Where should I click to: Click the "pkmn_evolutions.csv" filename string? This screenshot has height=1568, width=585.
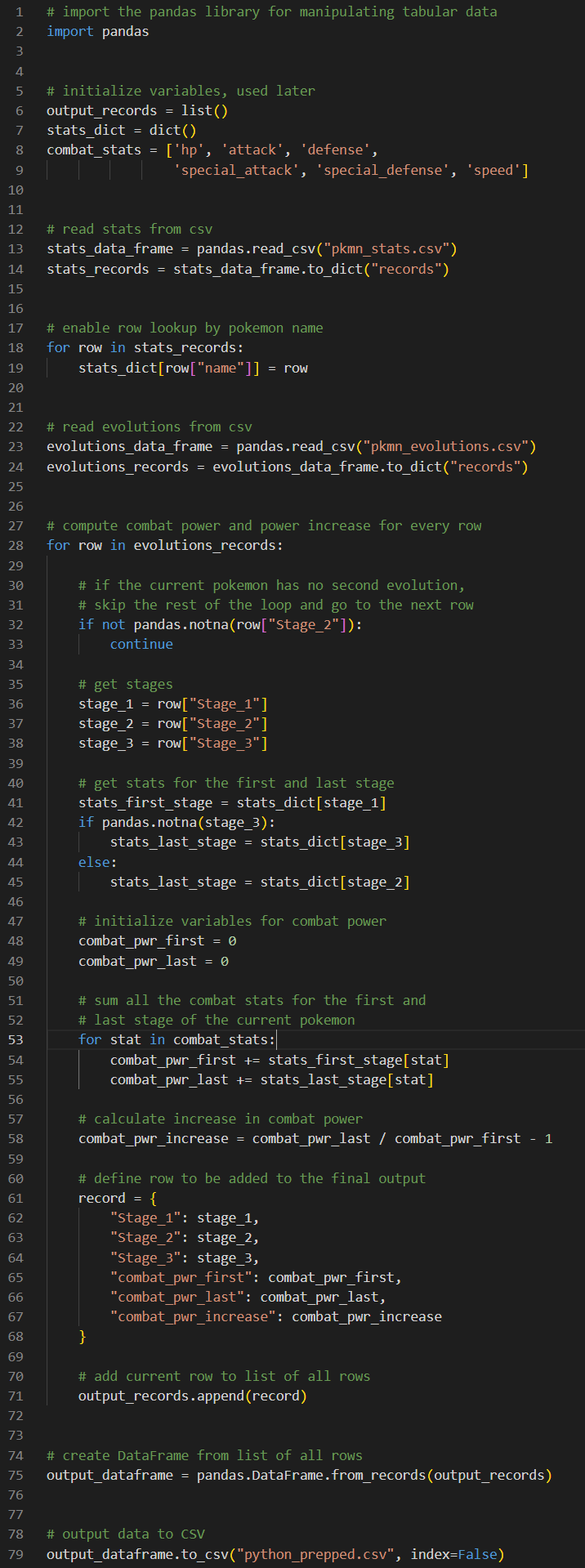pyautogui.click(x=446, y=447)
